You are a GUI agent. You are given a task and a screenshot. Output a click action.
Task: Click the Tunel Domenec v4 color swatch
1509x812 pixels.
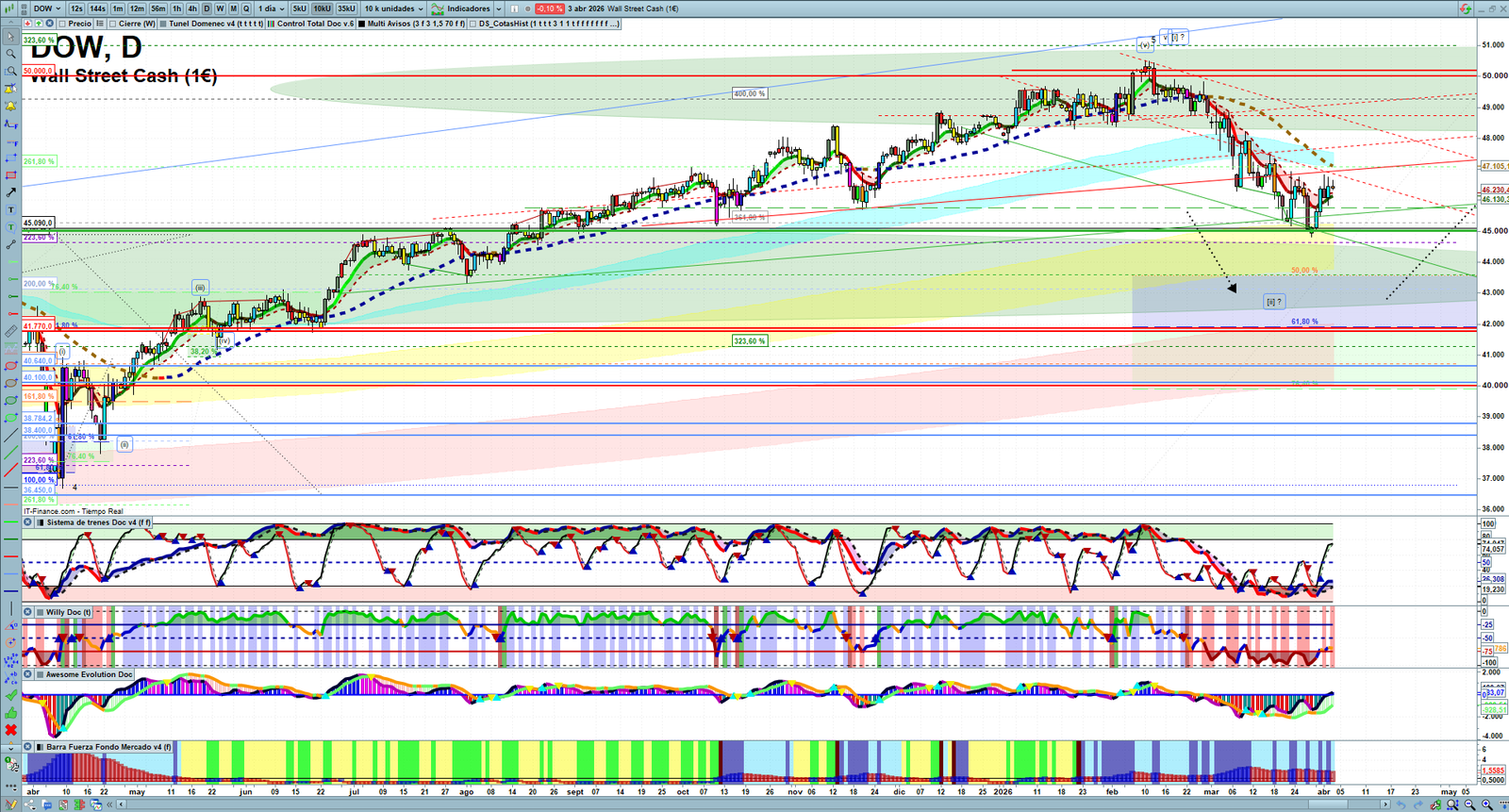click(x=163, y=24)
